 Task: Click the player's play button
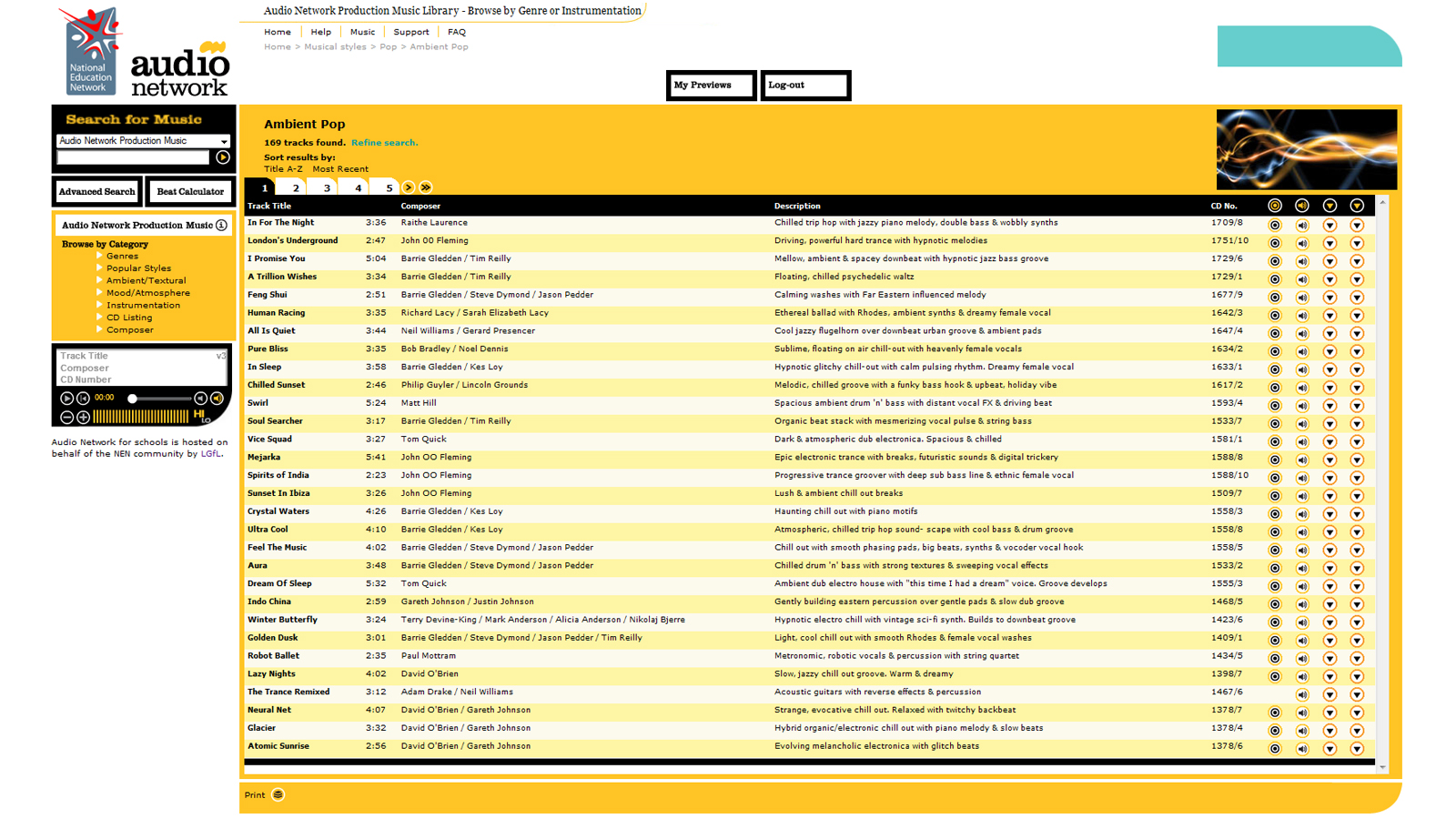click(66, 399)
